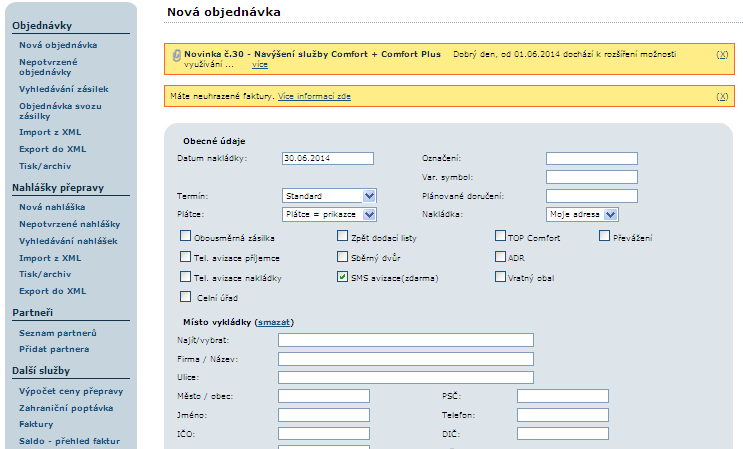Open Nová nahláška
This screenshot has width=743, height=449.
tap(52, 207)
